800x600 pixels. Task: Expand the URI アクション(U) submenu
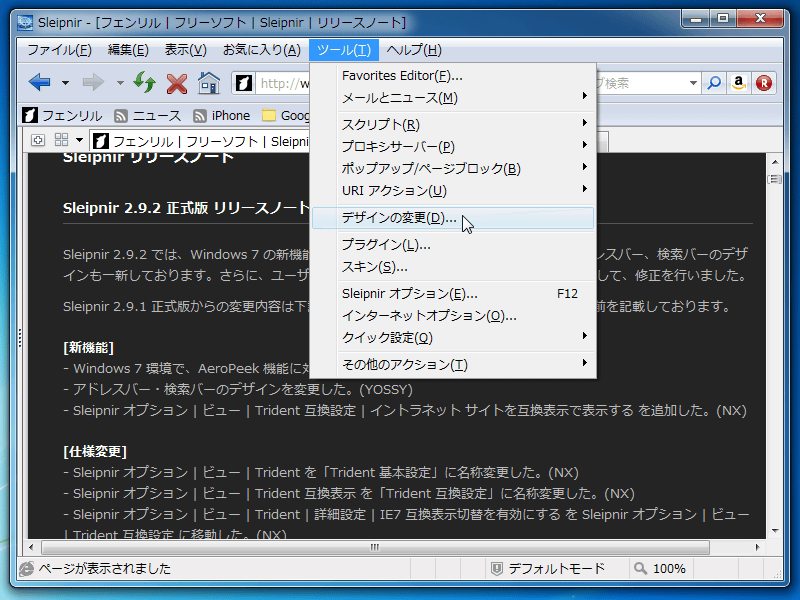coord(453,190)
